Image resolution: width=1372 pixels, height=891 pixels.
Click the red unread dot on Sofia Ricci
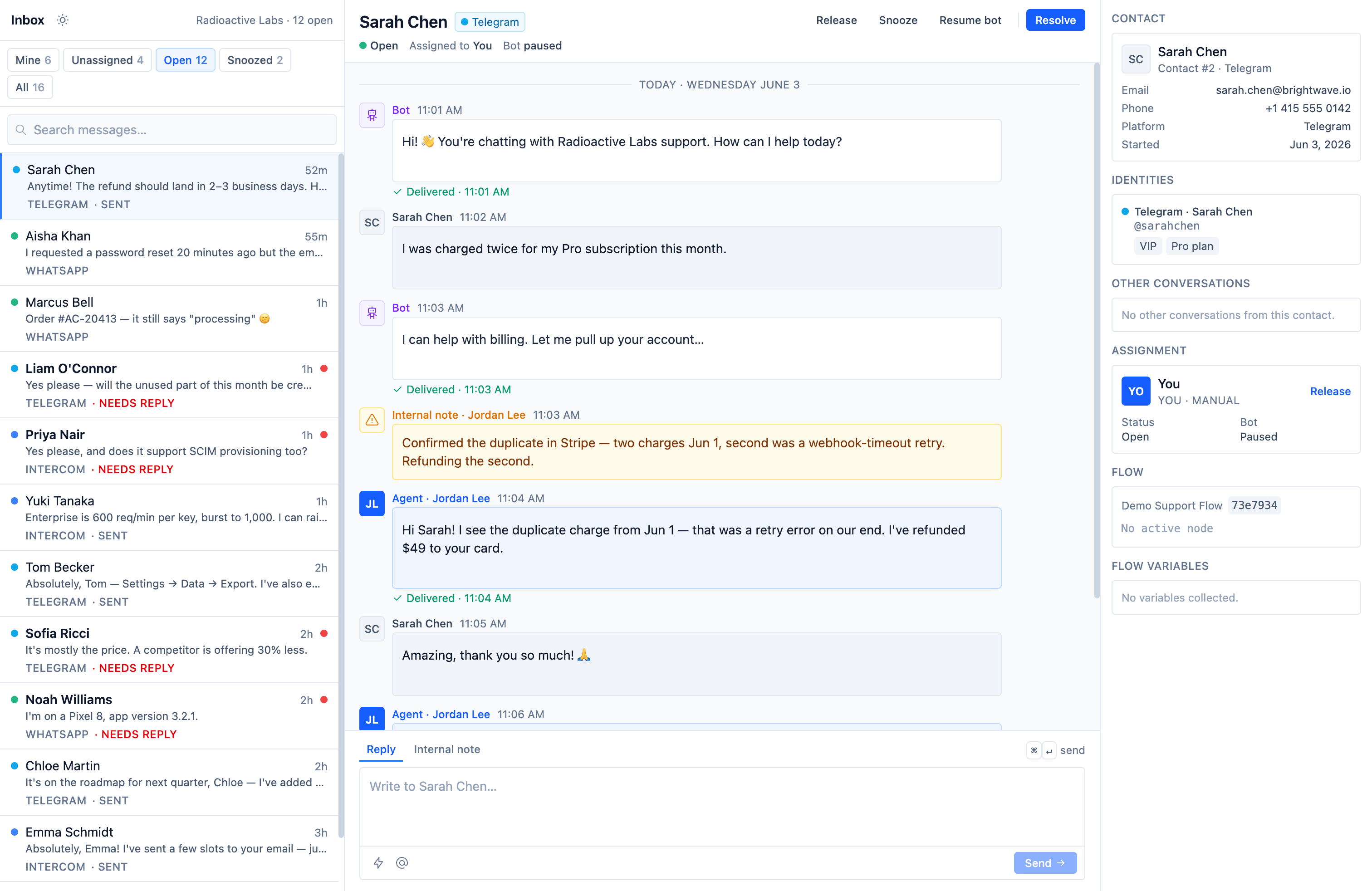[324, 633]
